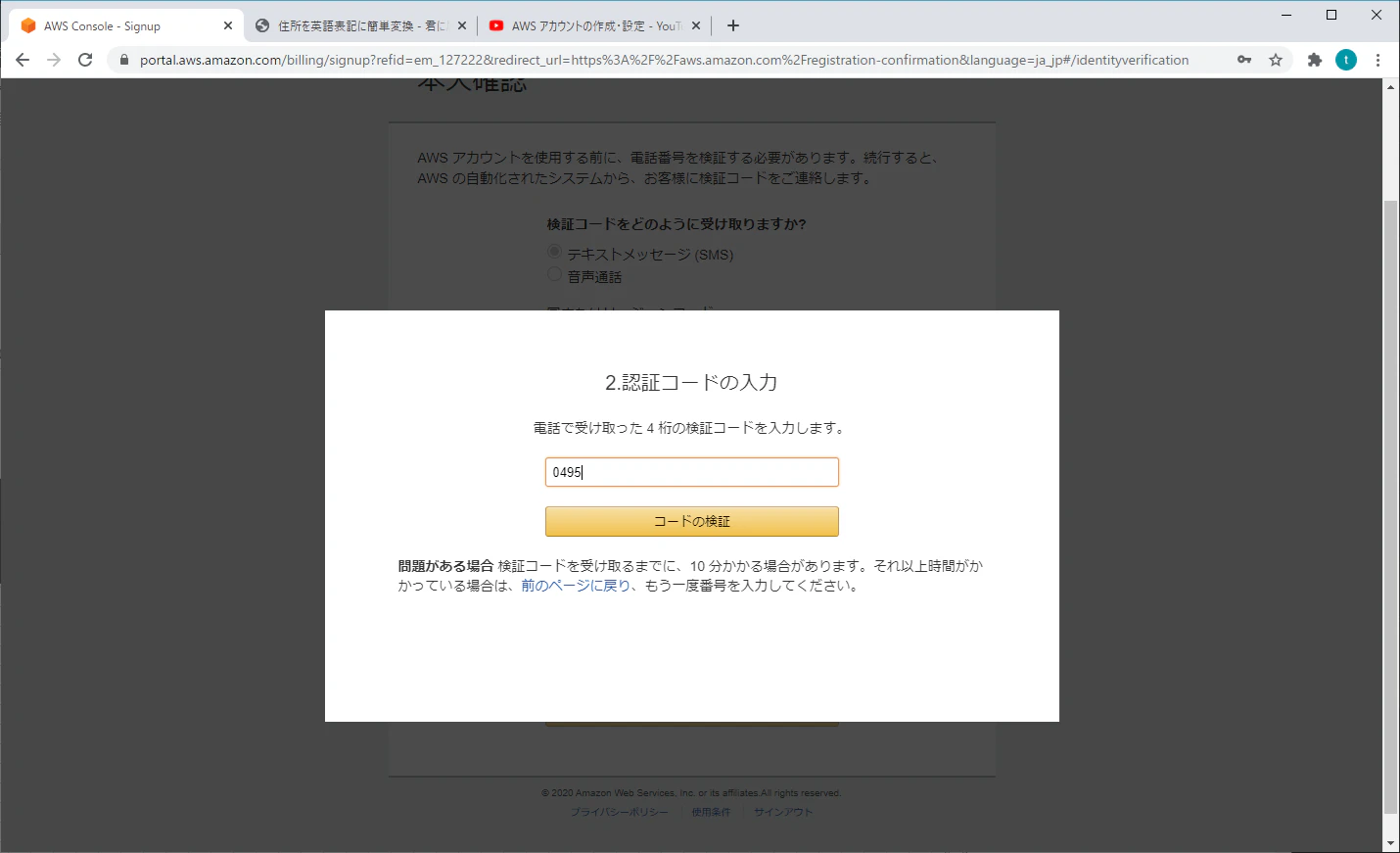Close the Chrome window
This screenshot has height=853, width=1400.
point(1377,15)
